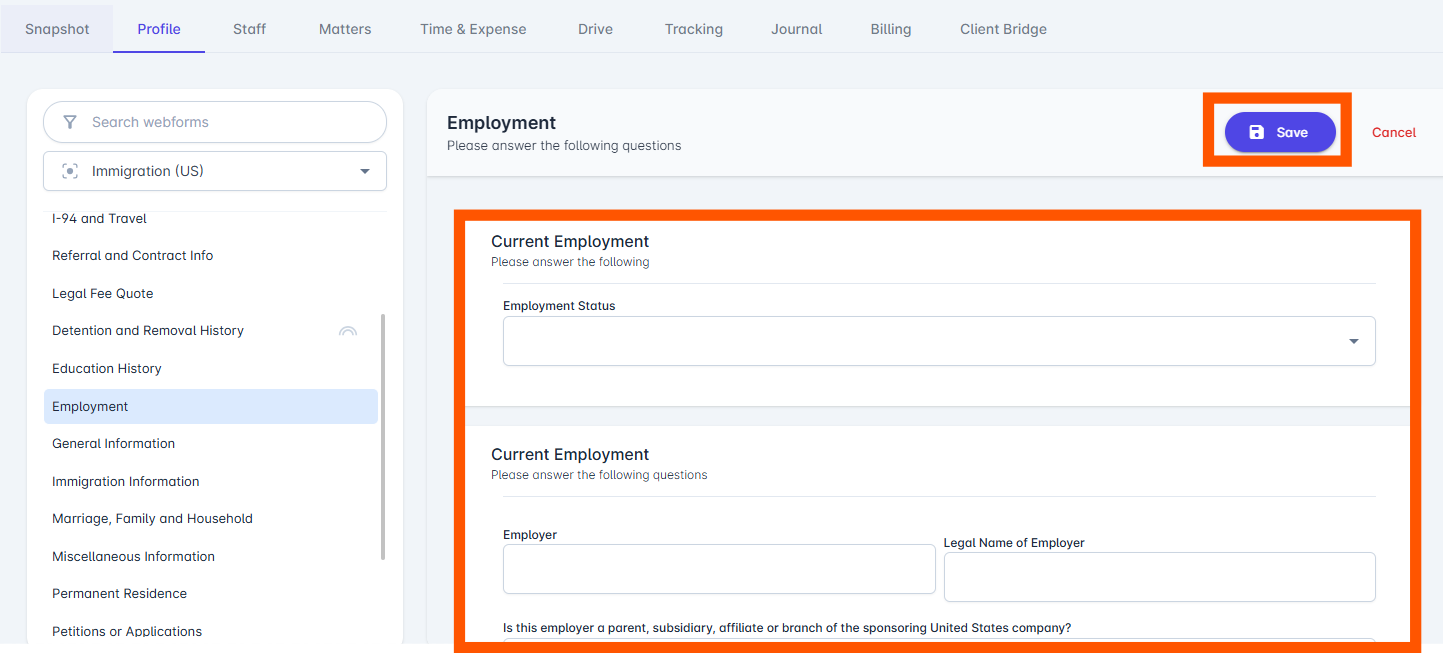Click the Legal Name of Employer field
The width and height of the screenshot is (1443, 653).
tap(1160, 577)
